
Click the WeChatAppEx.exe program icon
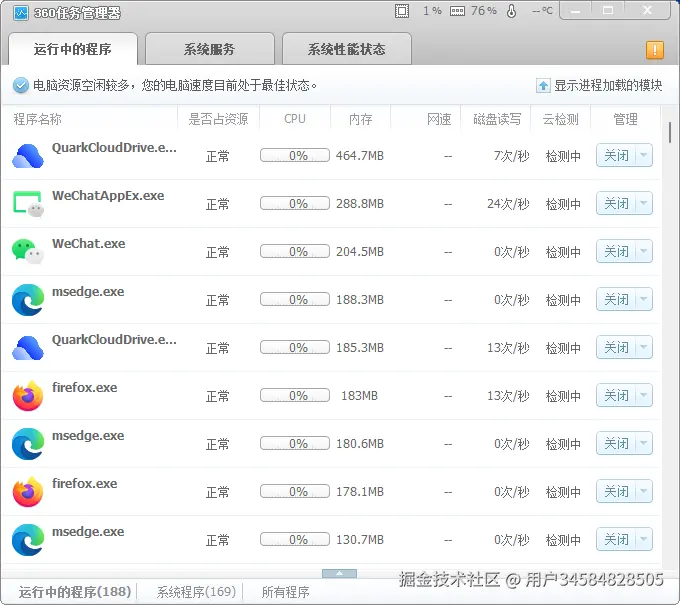tap(28, 204)
